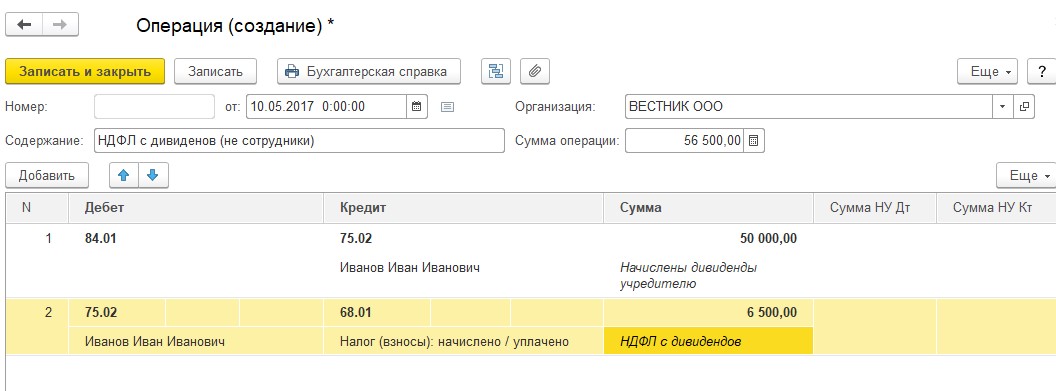1056x391 pixels.
Task: Select the НДФЛ с дивидендов cell
Action: click(x=708, y=341)
